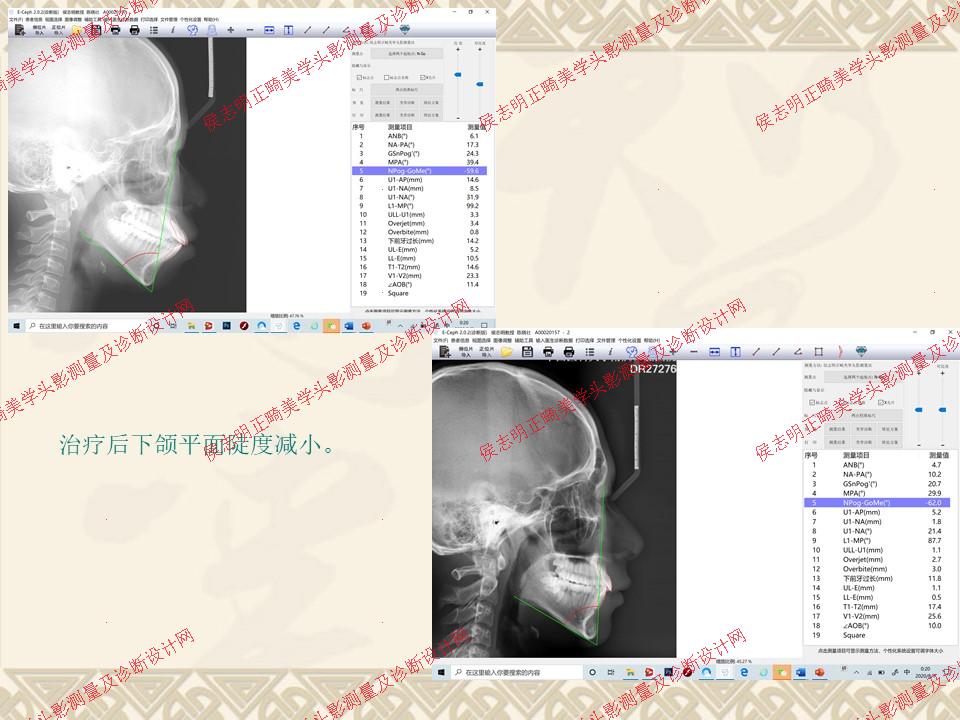Zoom out with the minus icon, upper E-Ceph window
This screenshot has width=960, height=720.
click(250, 29)
